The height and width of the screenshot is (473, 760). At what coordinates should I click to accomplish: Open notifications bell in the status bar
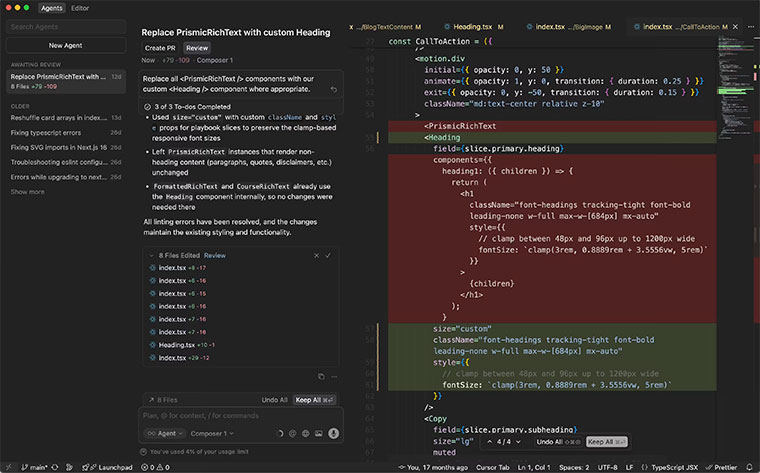(749, 467)
